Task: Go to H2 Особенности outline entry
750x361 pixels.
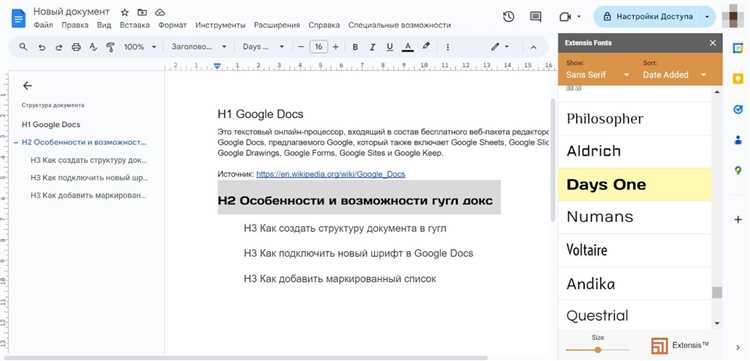Action: 84,142
